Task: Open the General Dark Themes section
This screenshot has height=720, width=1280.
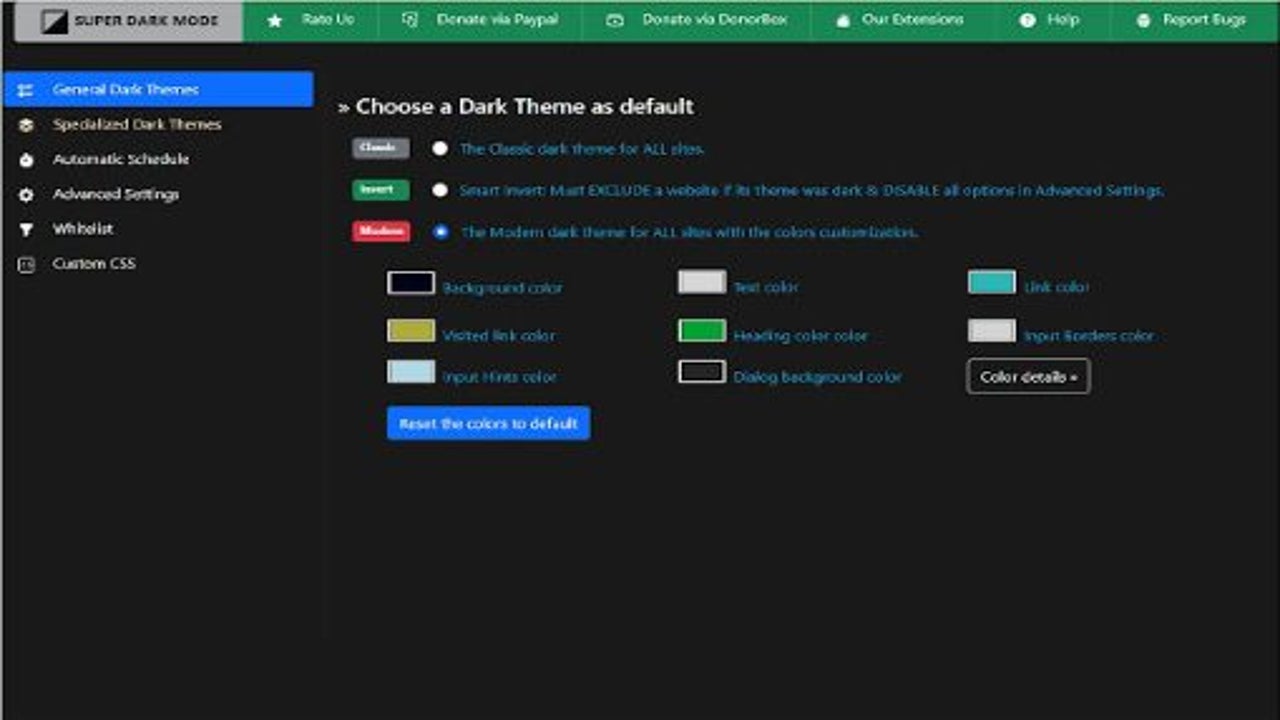Action: point(158,89)
